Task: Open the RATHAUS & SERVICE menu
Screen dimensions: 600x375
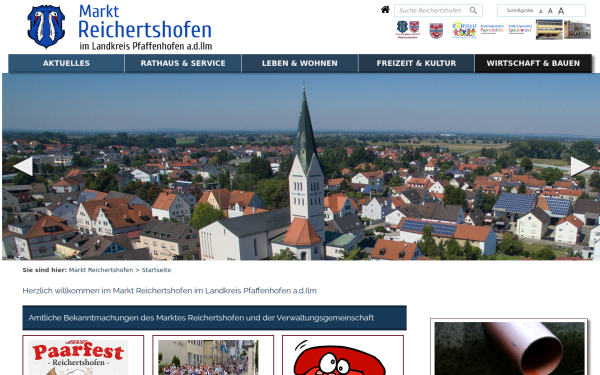Action: (183, 63)
